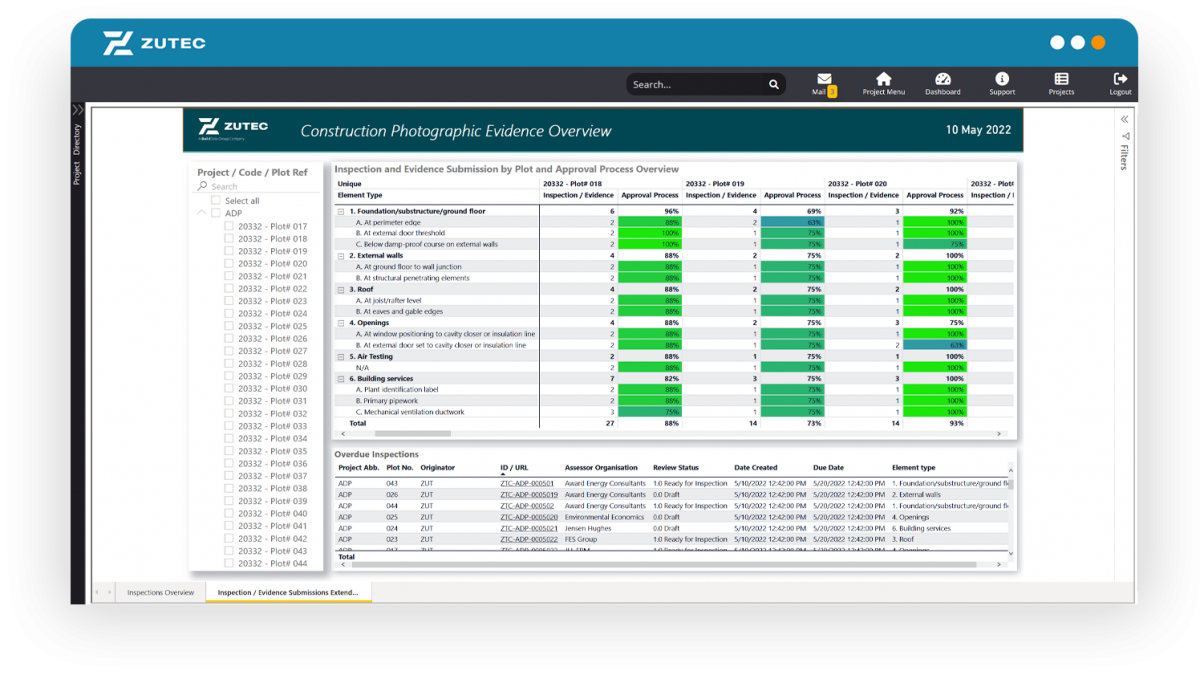Image resolution: width=1200 pixels, height=675 pixels.
Task: Open the ZTC-ADP-0005020 inspection link
Action: pos(529,517)
